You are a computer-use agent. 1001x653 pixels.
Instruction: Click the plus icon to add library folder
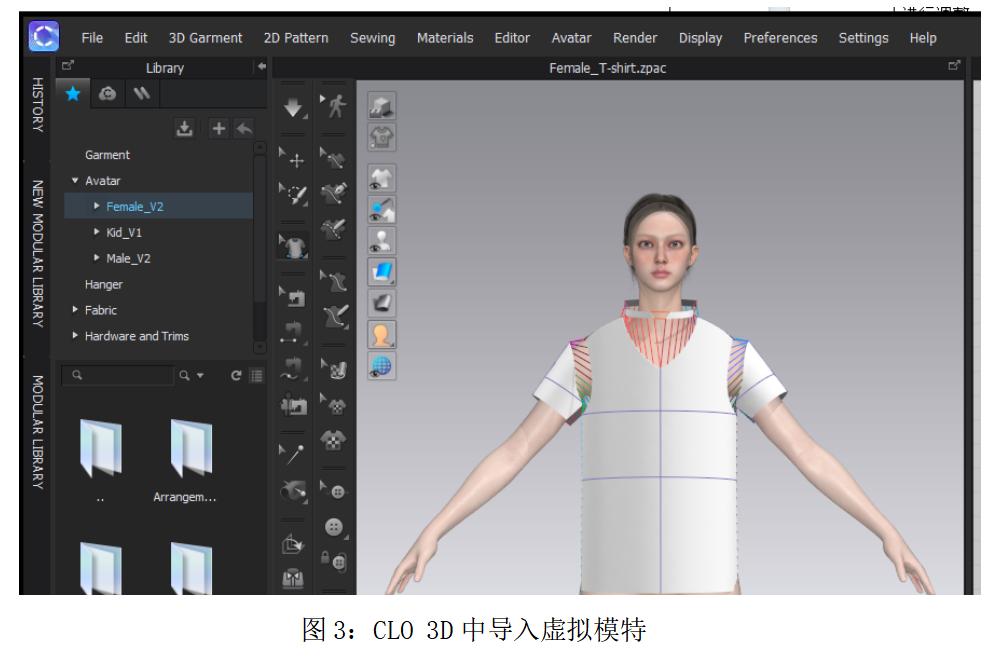pos(218,128)
